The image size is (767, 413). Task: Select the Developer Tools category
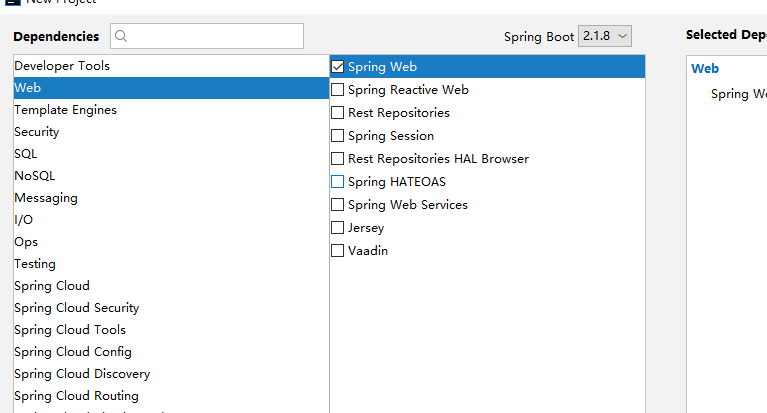pos(171,66)
